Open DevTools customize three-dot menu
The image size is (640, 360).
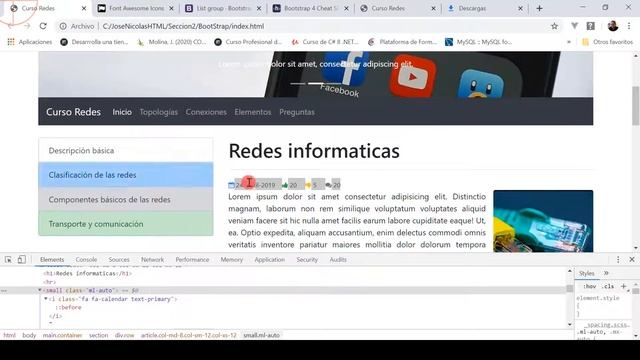[x=618, y=259]
